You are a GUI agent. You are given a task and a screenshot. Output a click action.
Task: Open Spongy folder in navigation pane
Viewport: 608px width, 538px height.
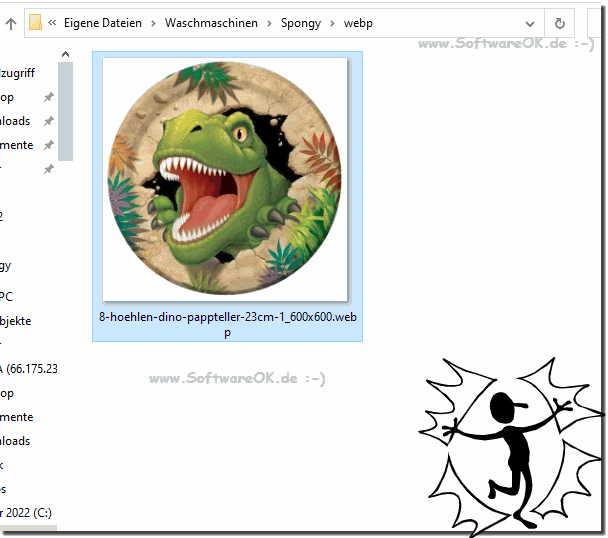(x=6, y=266)
